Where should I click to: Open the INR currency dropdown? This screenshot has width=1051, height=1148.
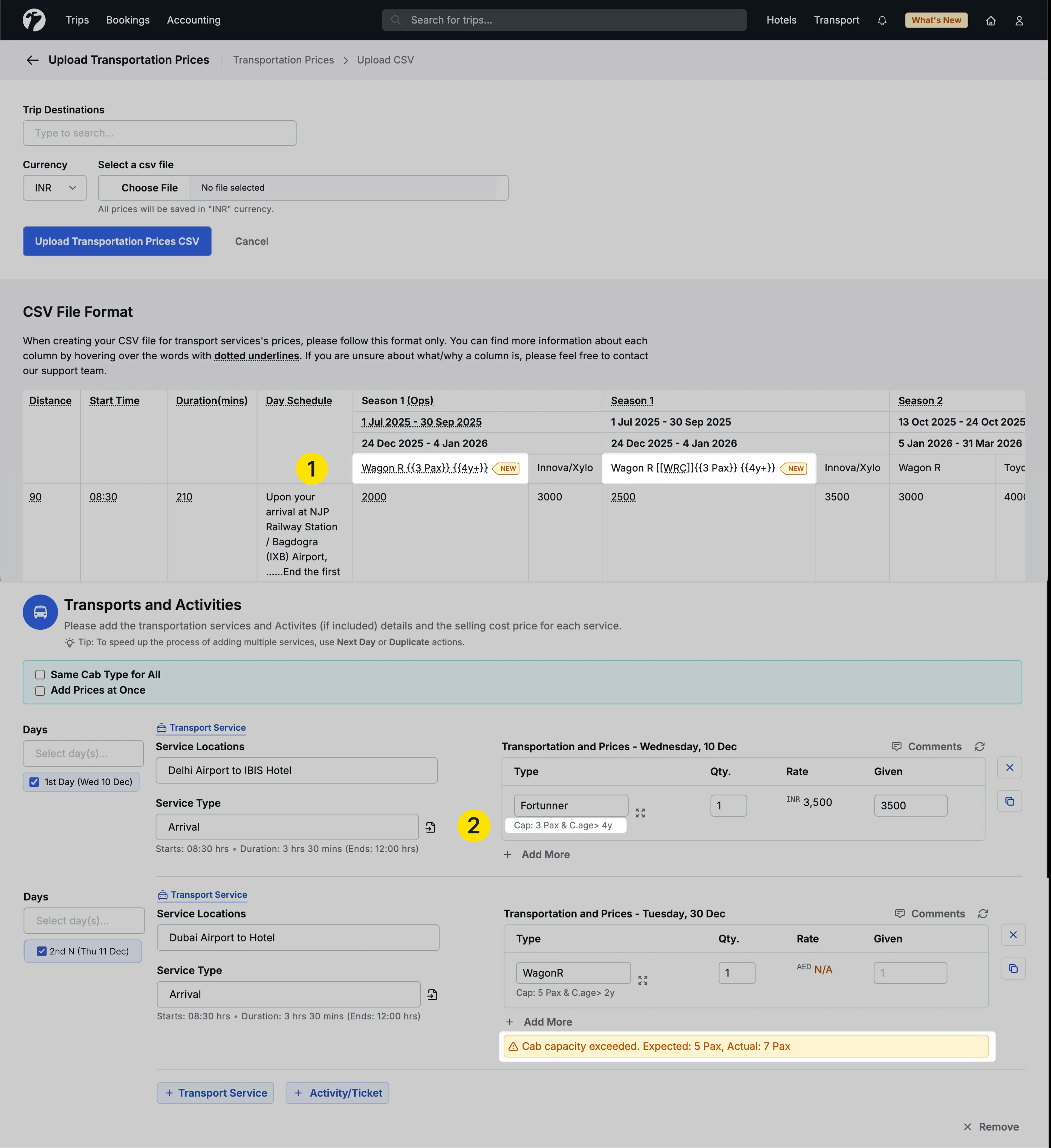pyautogui.click(x=55, y=188)
